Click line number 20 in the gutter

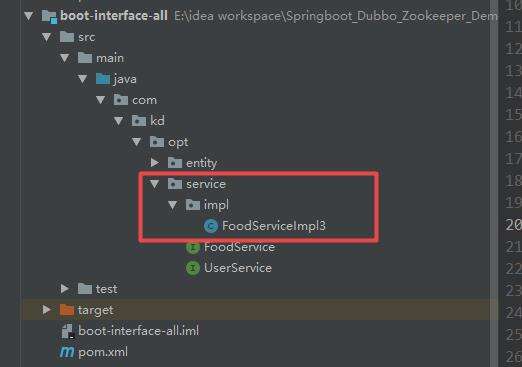pyautogui.click(x=514, y=224)
